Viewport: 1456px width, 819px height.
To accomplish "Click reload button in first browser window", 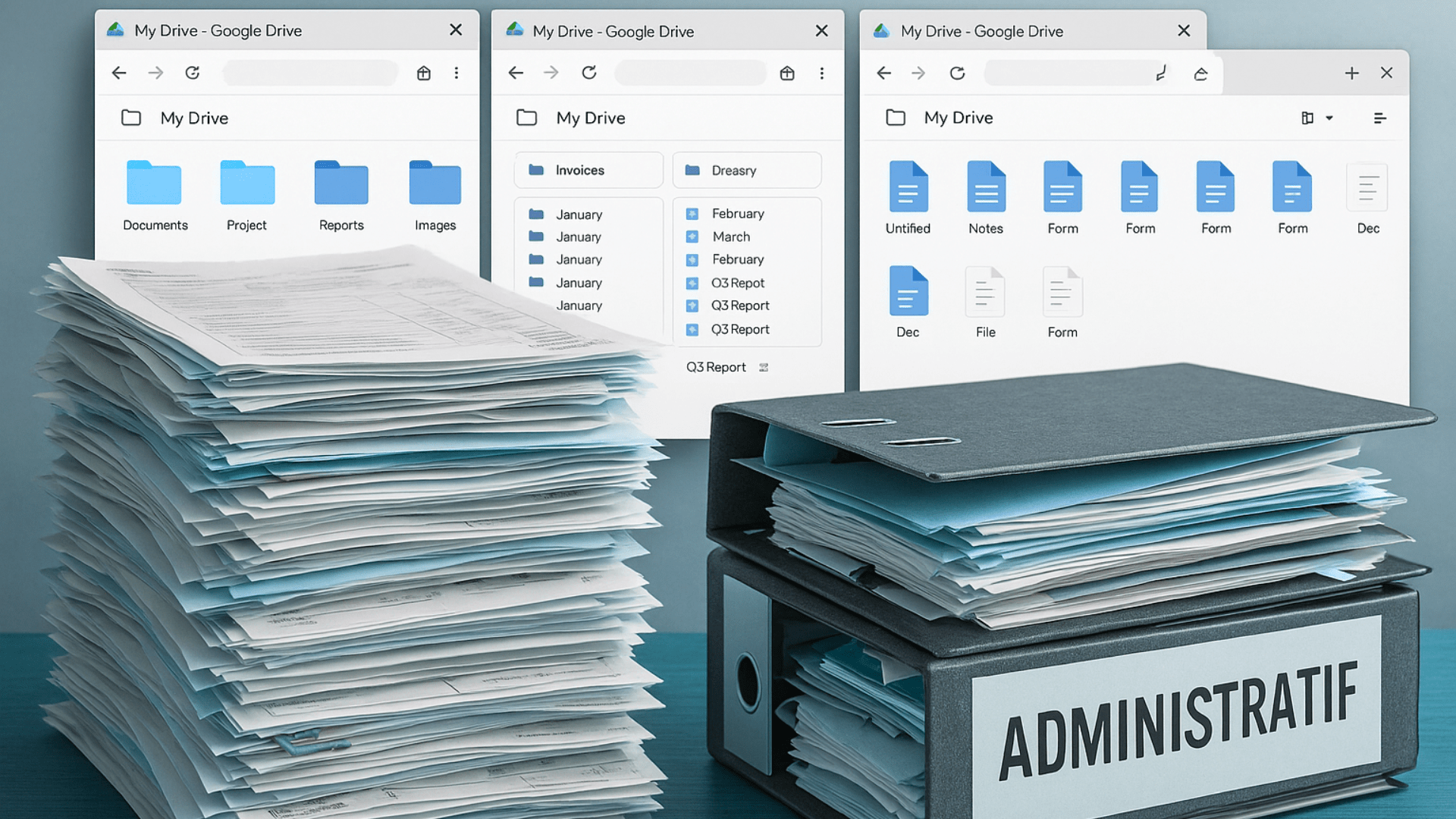I will pyautogui.click(x=193, y=73).
